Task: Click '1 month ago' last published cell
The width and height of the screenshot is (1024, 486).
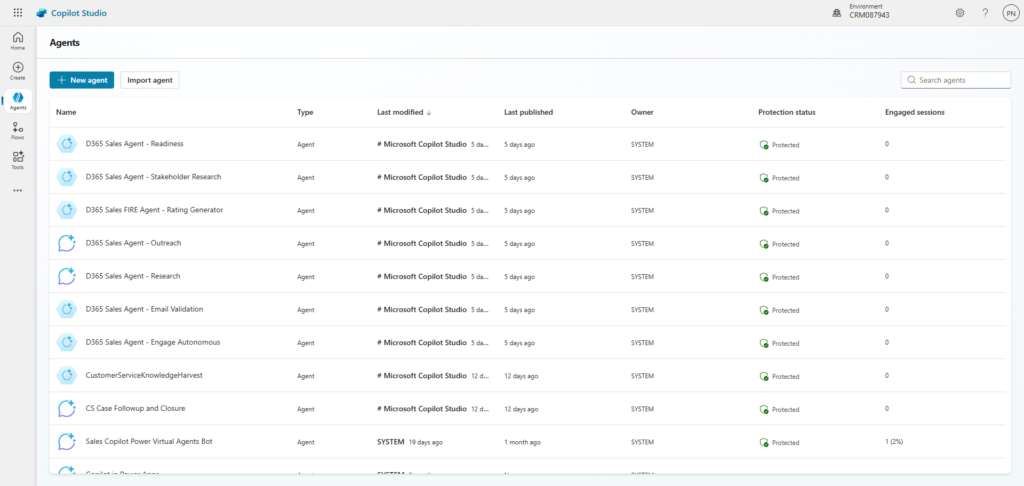Action: [x=522, y=442]
